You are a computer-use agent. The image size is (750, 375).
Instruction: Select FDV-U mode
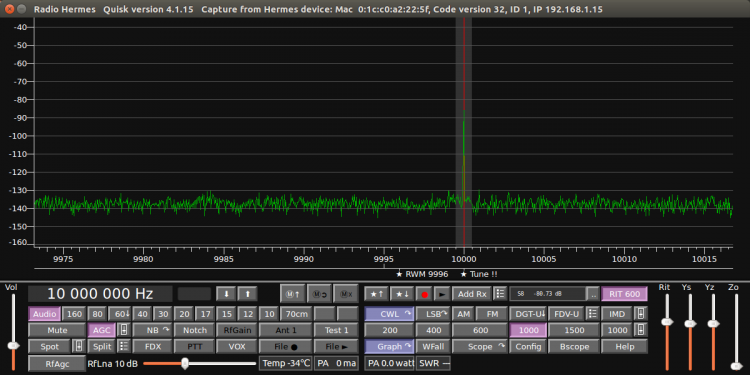pyautogui.click(x=566, y=314)
